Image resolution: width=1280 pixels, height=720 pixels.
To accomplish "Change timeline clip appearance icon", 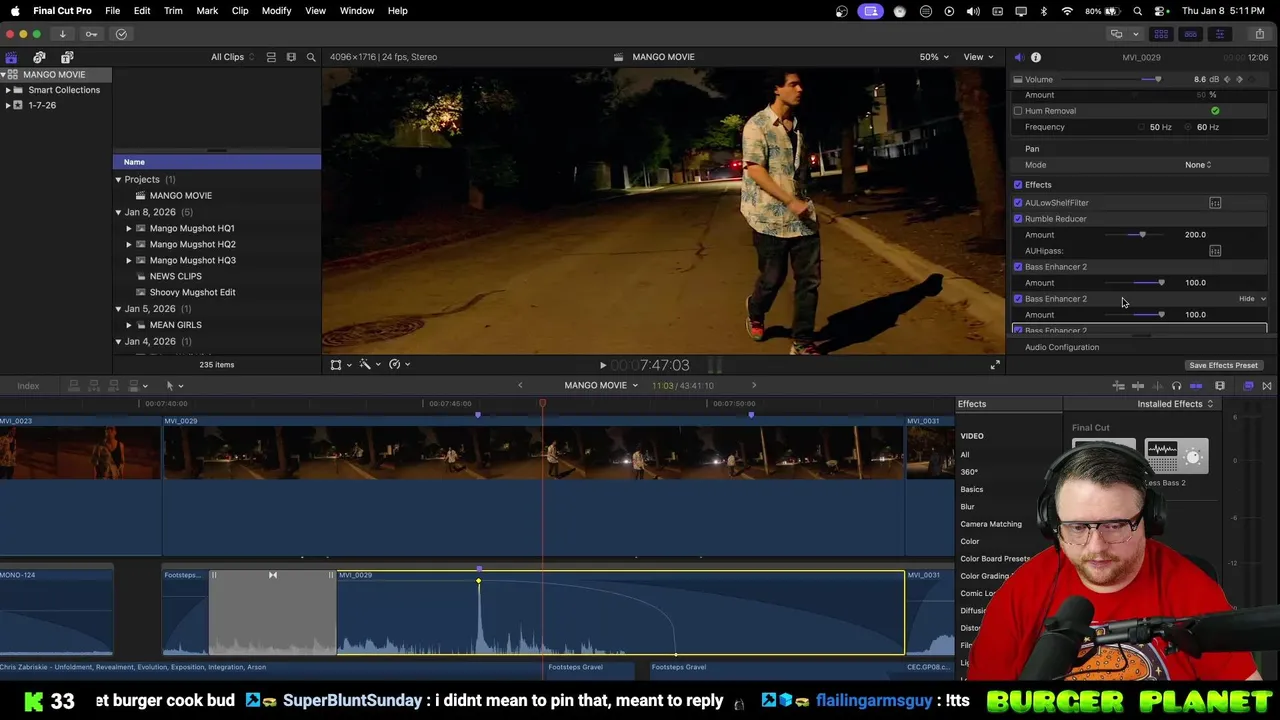I will (1220, 386).
